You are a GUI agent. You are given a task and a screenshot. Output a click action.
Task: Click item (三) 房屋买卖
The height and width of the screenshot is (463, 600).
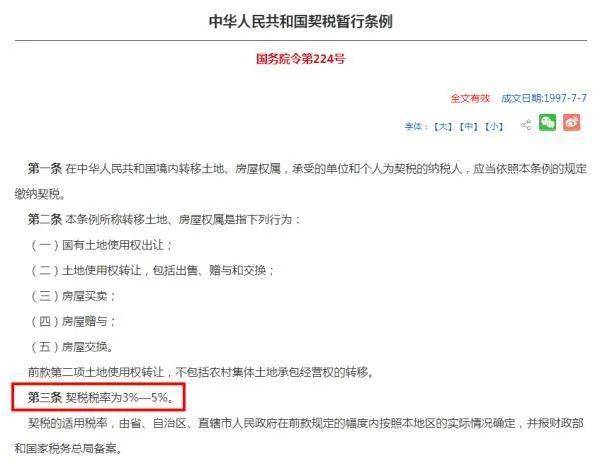coord(73,296)
